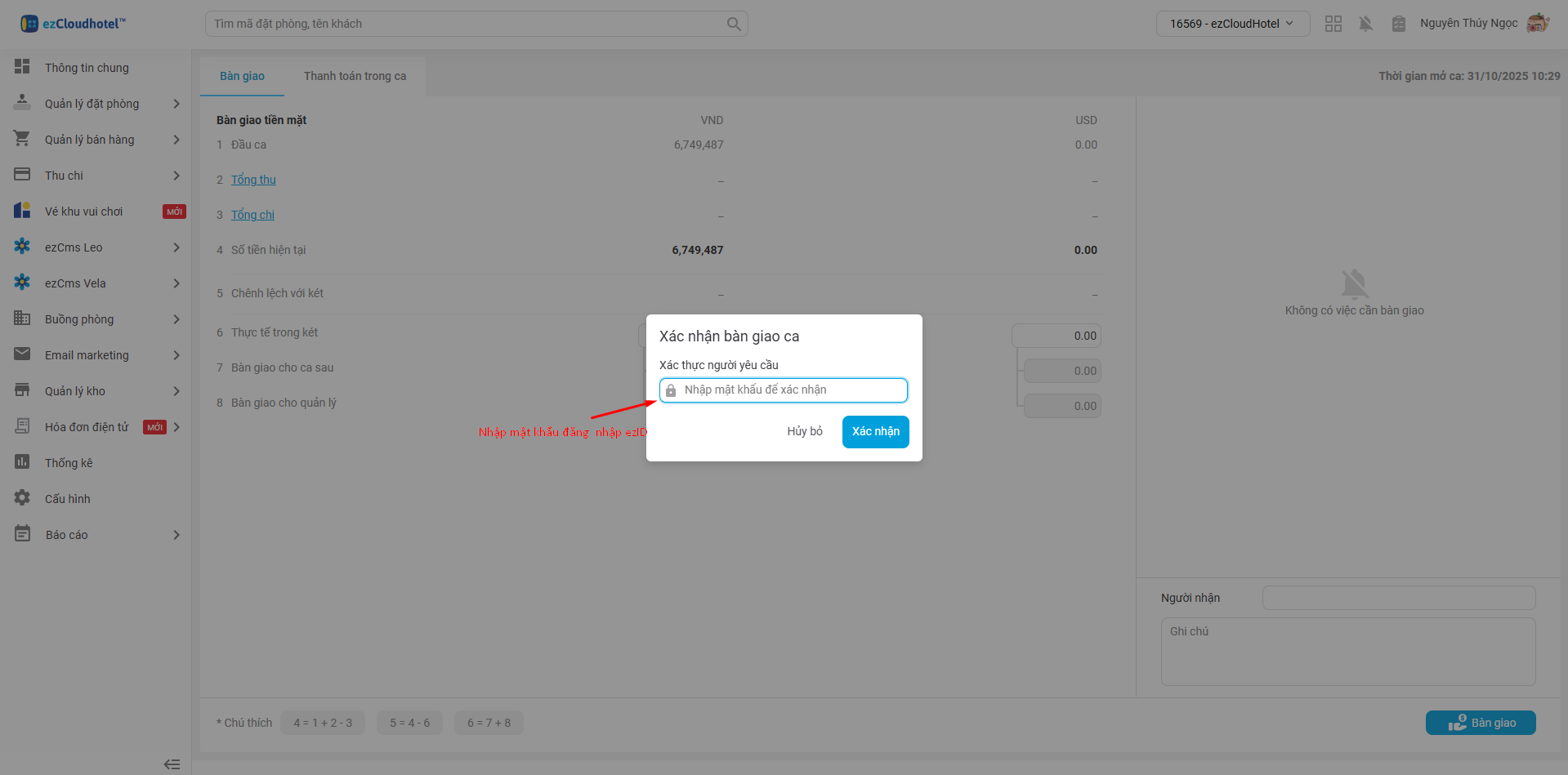This screenshot has width=1568, height=775.
Task: Expand the Báo cáo submenu
Action: (176, 535)
